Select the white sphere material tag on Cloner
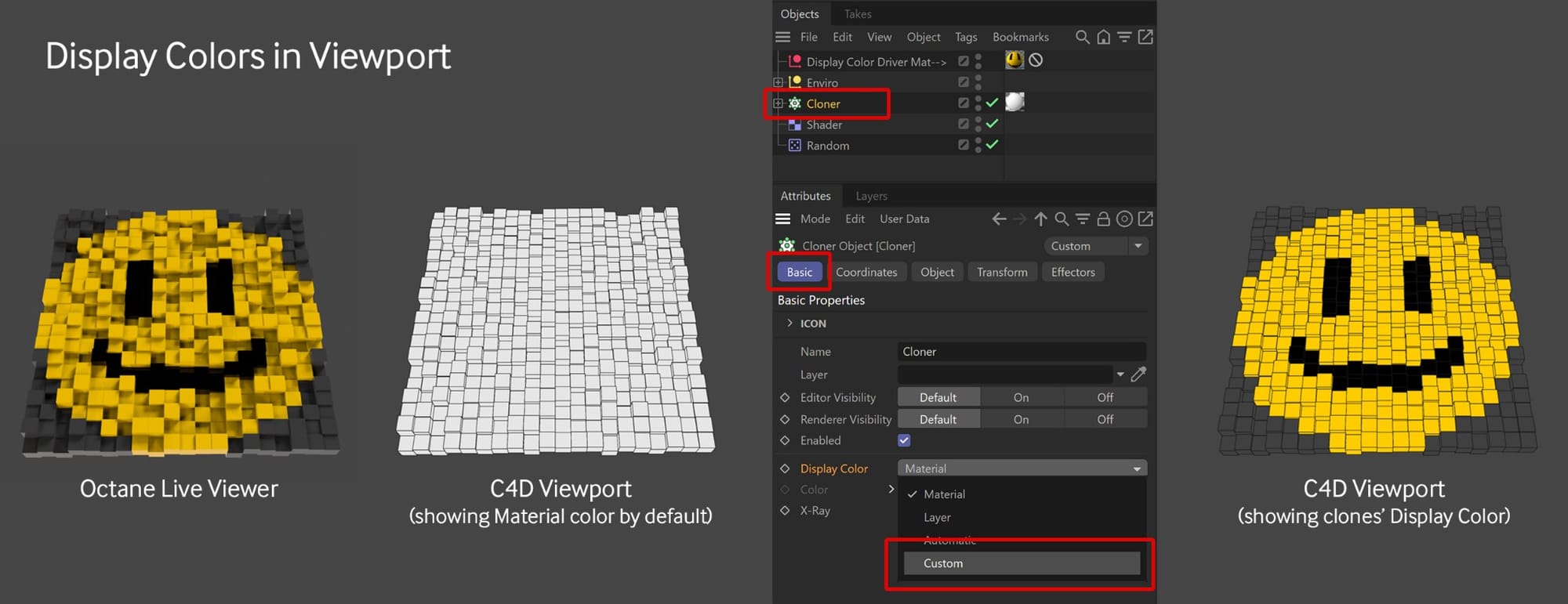Image resolution: width=1568 pixels, height=604 pixels. tap(1014, 102)
